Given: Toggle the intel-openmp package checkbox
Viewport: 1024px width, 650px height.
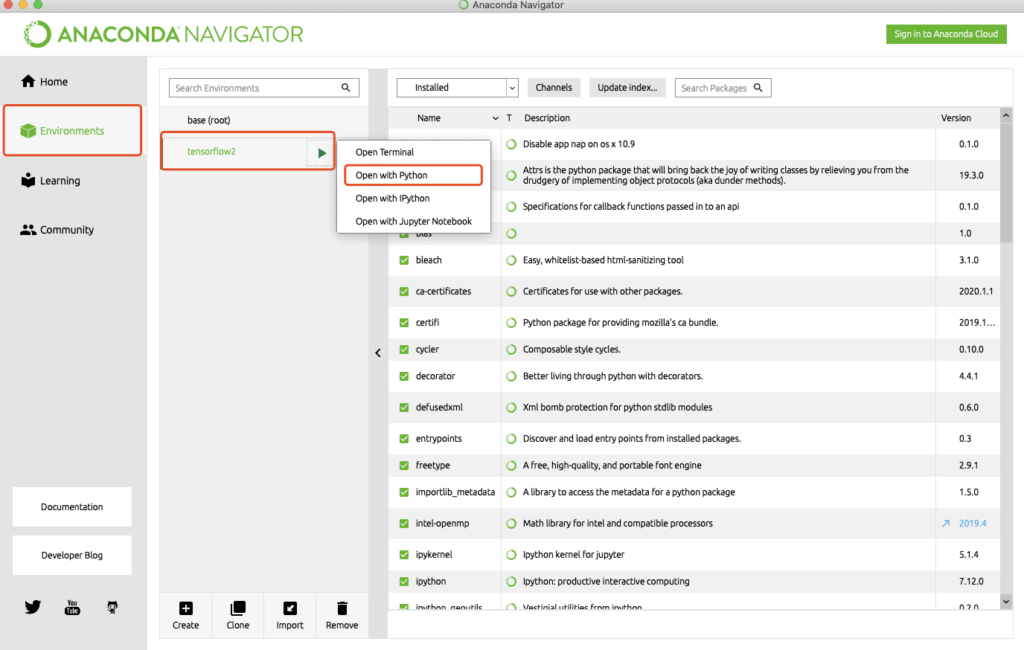Looking at the screenshot, I should click(x=404, y=523).
